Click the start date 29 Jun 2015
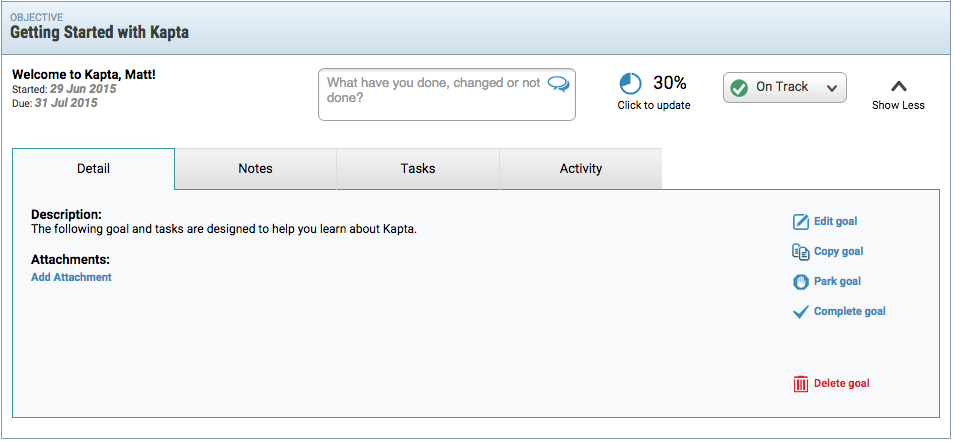Viewport: 954px width, 442px height. [x=83, y=89]
